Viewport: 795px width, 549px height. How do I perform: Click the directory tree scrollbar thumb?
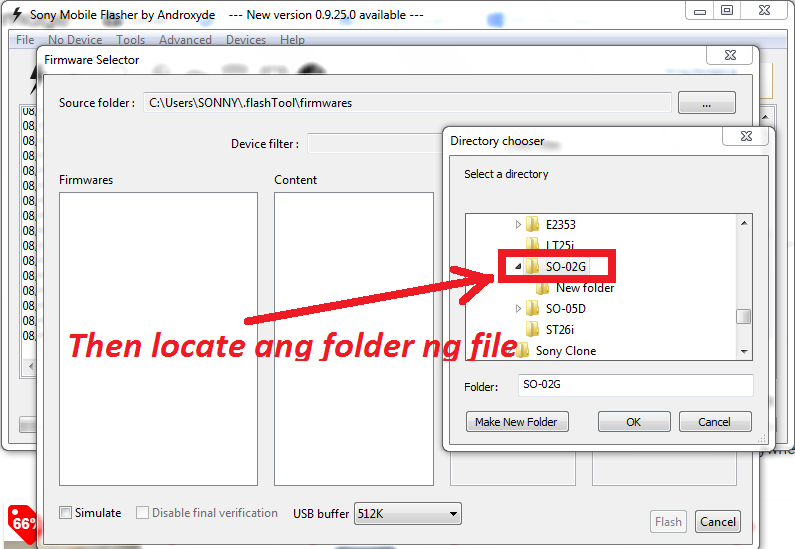(744, 316)
